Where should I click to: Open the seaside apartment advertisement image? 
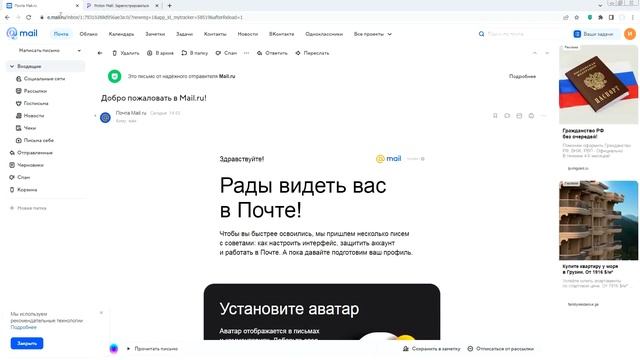tap(598, 220)
